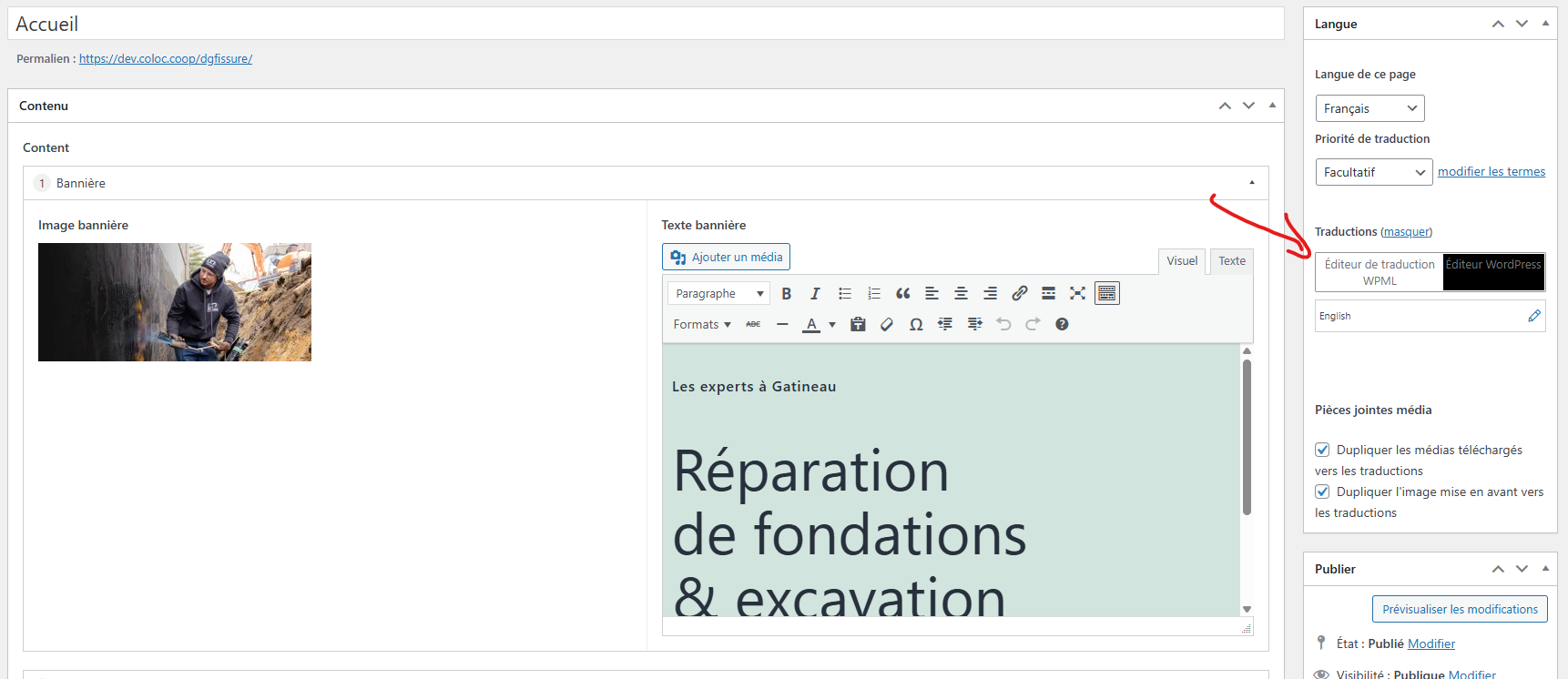Clear formatting with the eraser icon

887,324
